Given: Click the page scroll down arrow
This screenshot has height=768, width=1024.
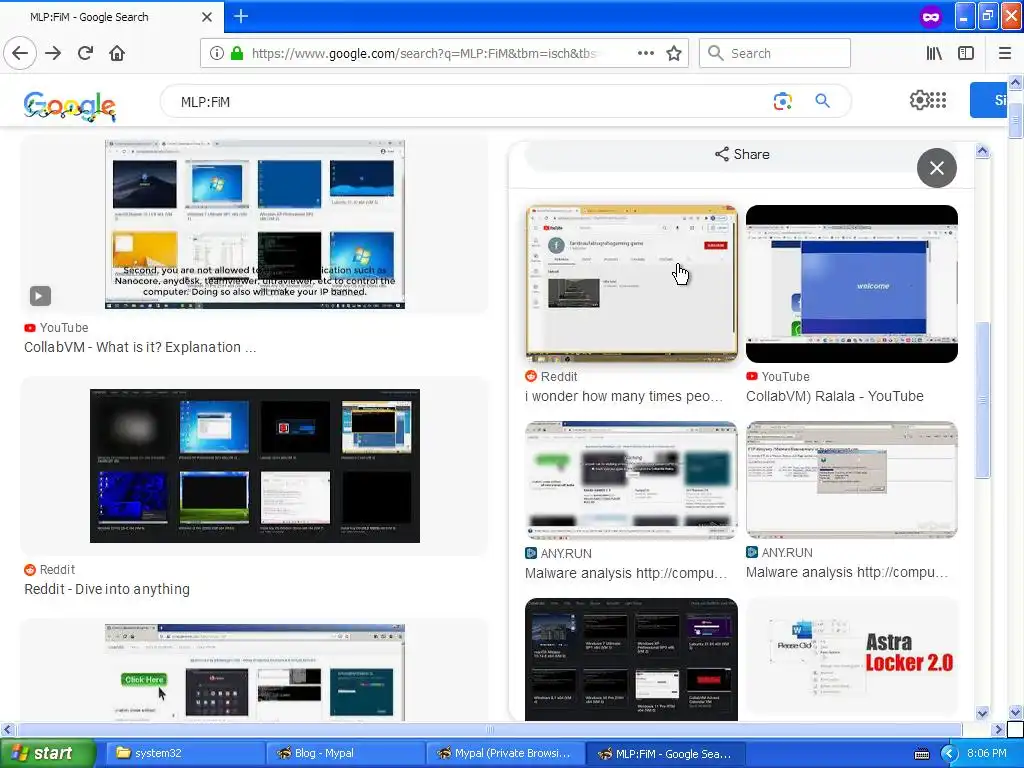Looking at the screenshot, I should coord(1015,712).
